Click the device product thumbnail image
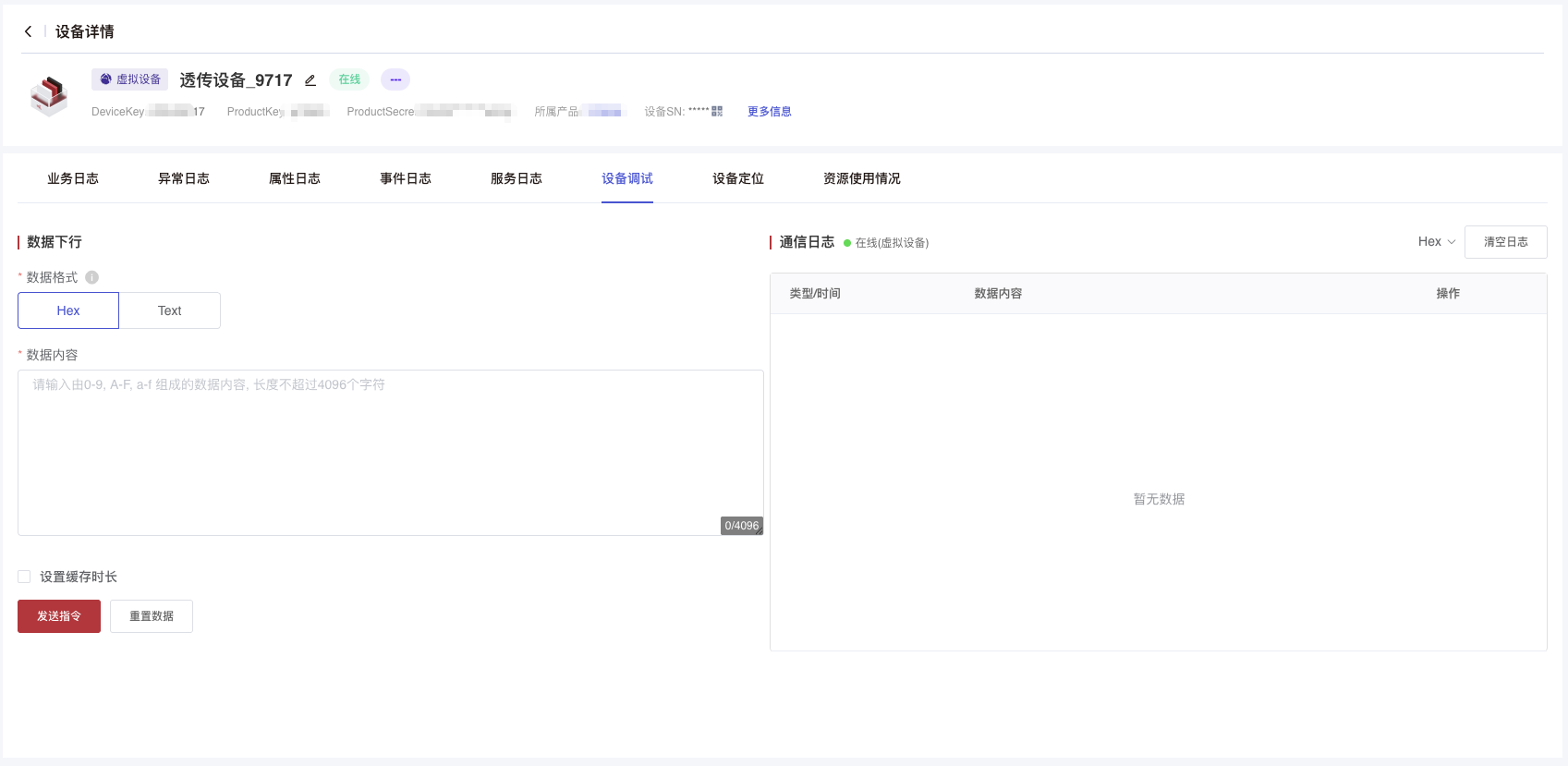Image resolution: width=1568 pixels, height=766 pixels. pos(49,95)
